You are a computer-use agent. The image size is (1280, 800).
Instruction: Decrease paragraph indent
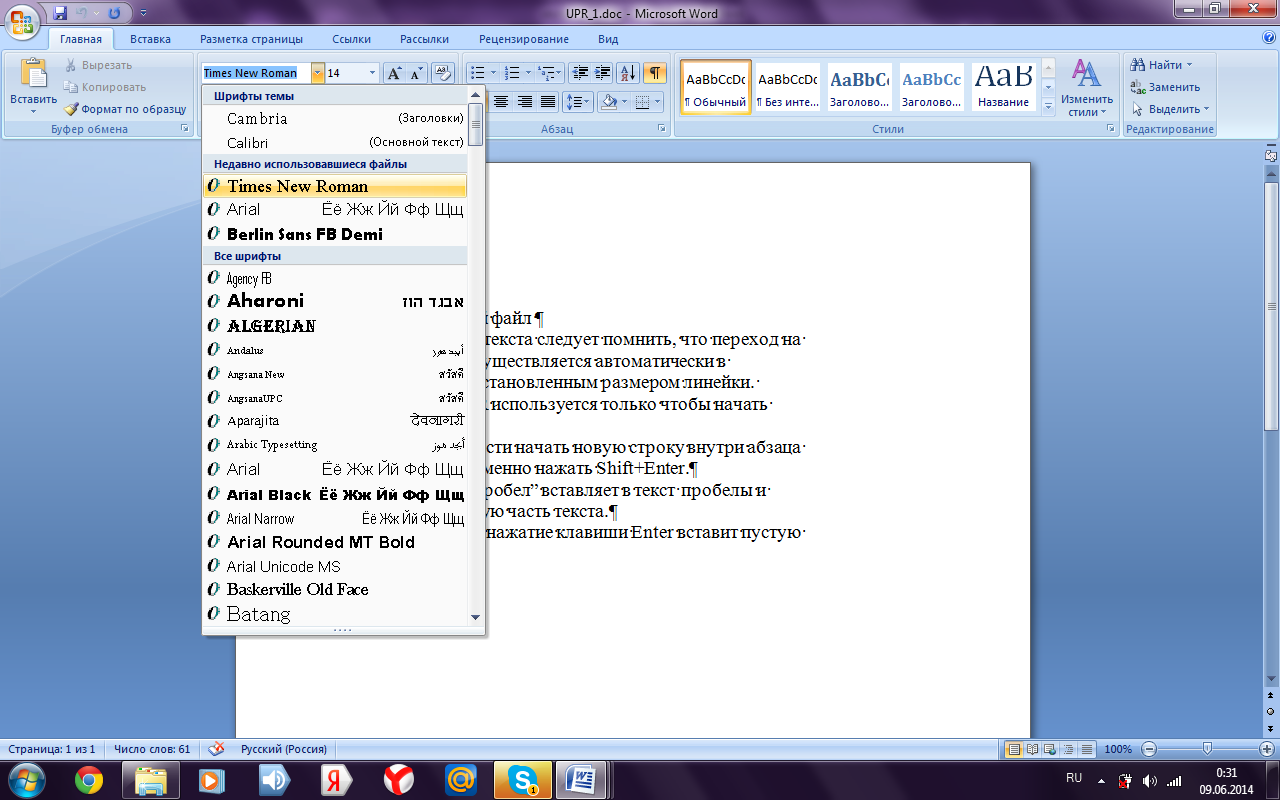(579, 73)
